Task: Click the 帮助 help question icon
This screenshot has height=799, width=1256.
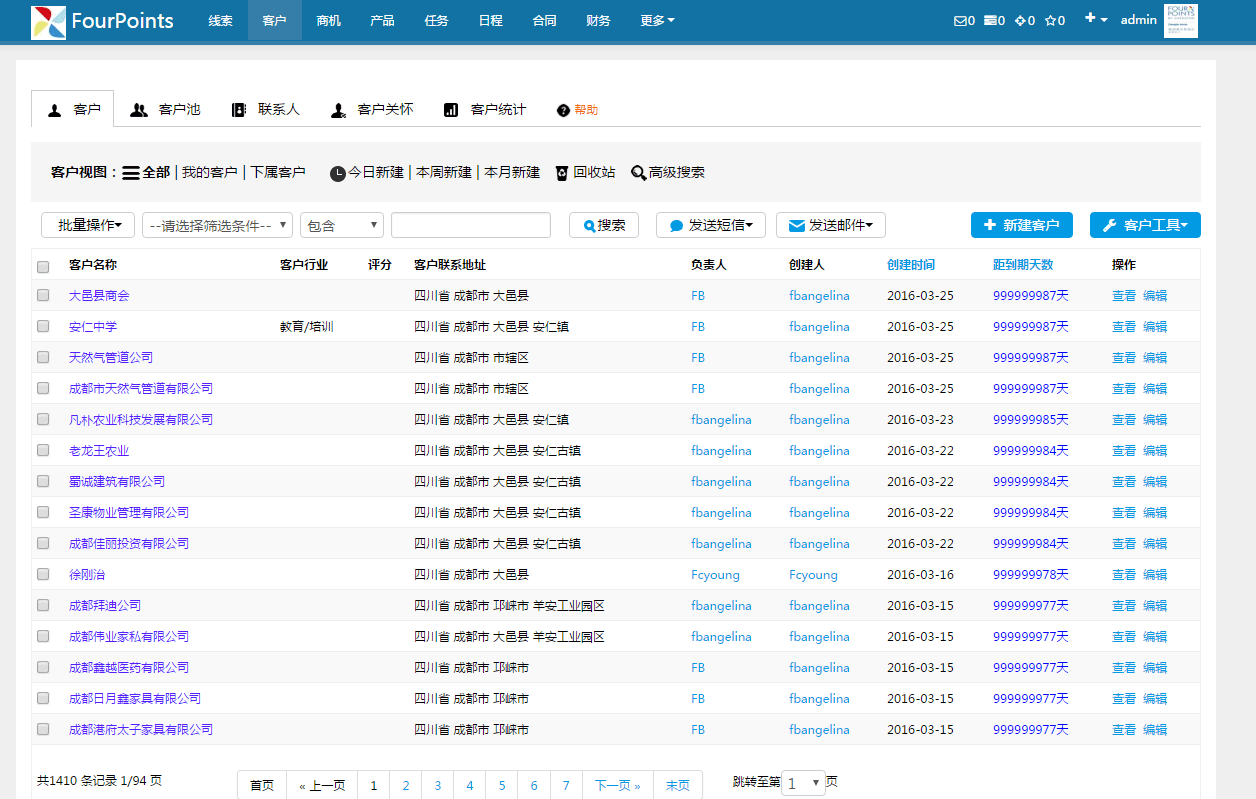Action: (564, 110)
